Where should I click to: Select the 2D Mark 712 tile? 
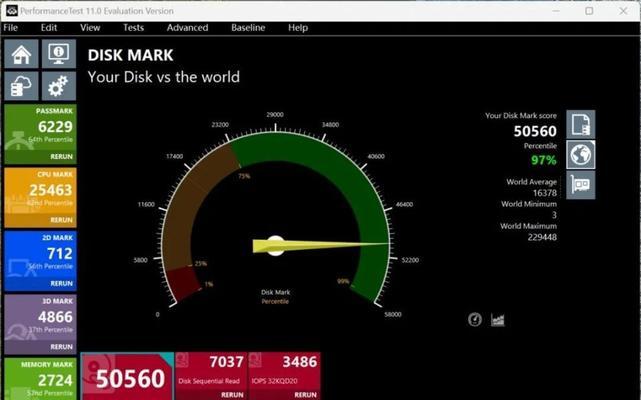pyautogui.click(x=40, y=261)
